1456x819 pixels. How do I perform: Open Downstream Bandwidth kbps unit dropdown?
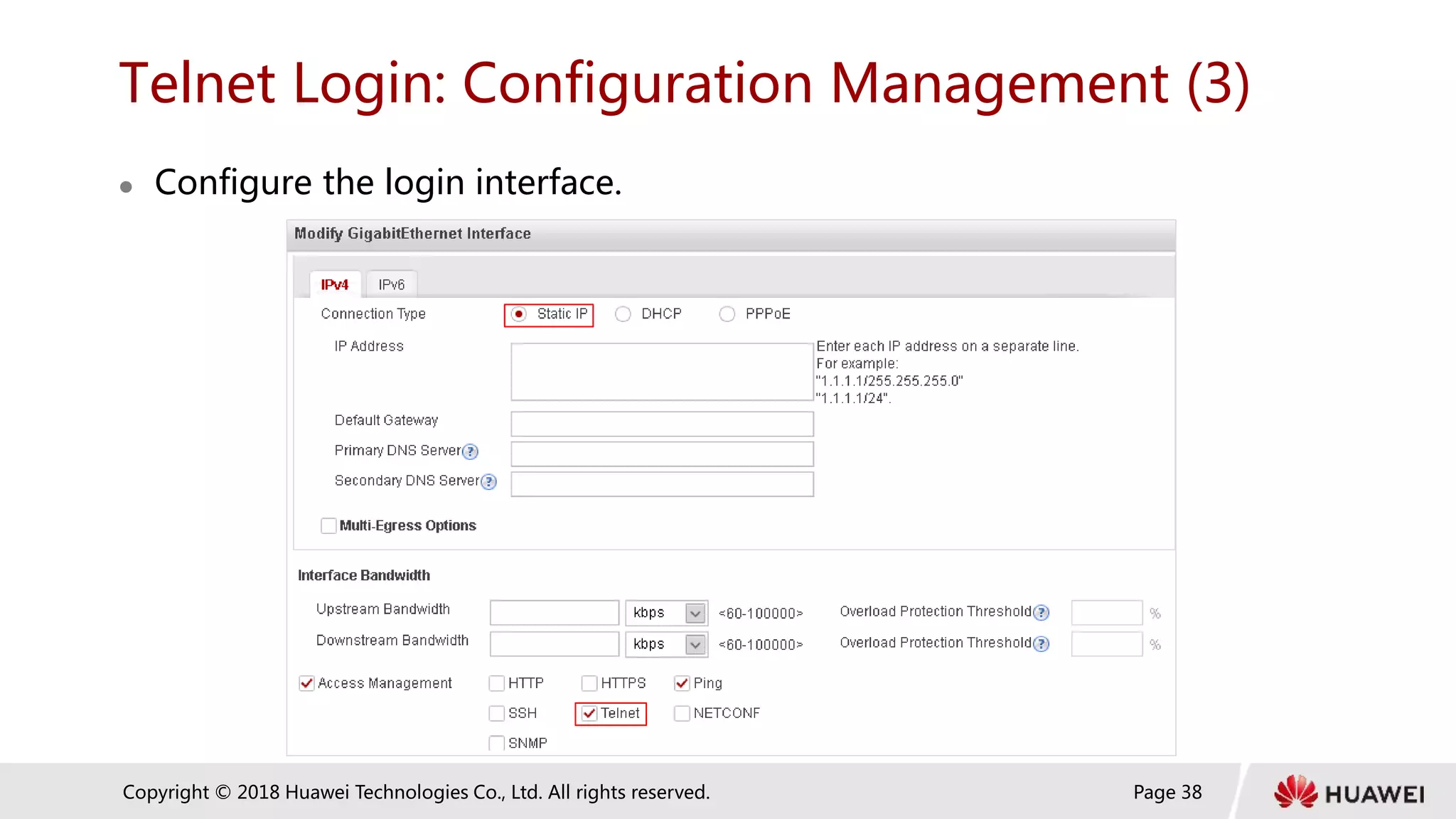666,644
